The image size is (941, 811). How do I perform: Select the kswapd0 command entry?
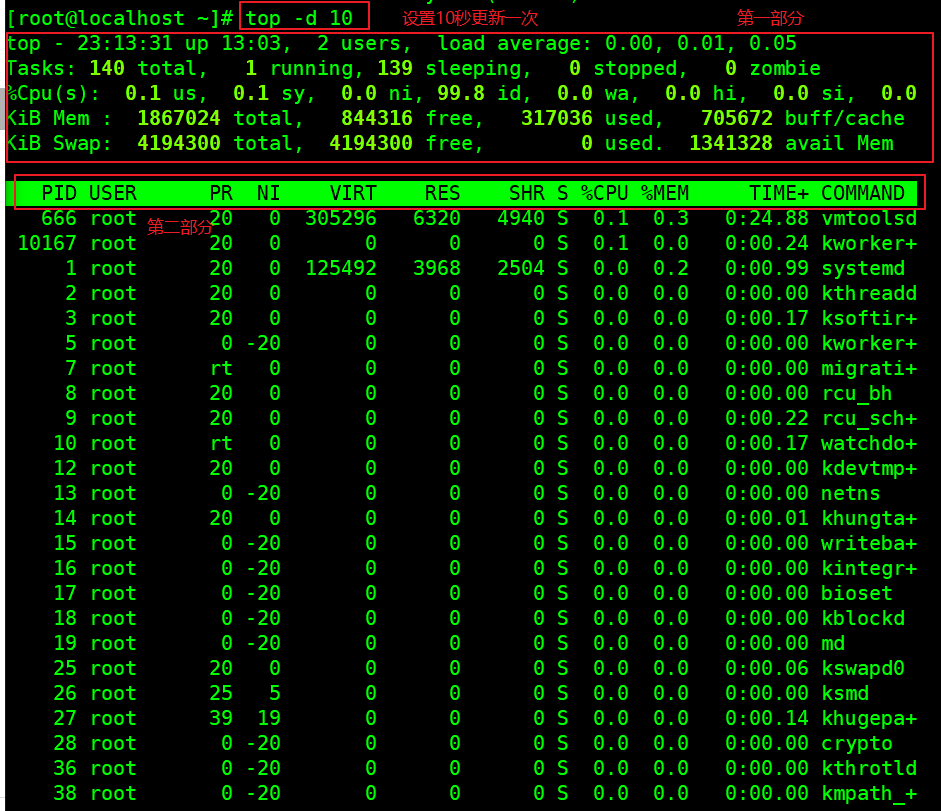863,669
